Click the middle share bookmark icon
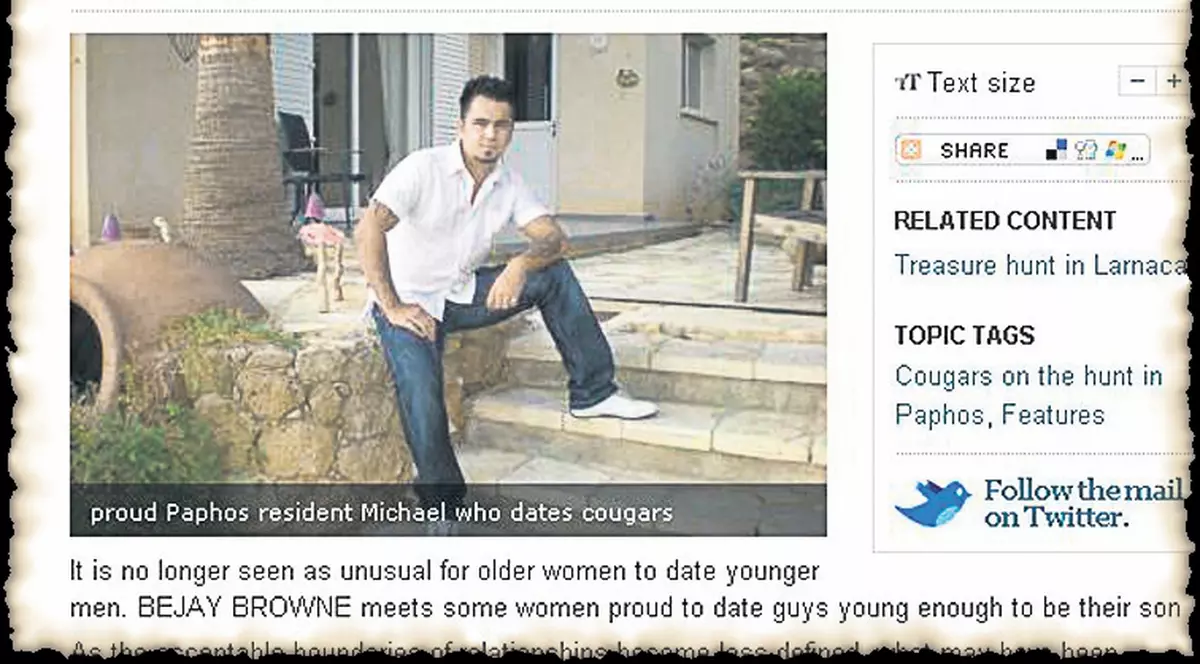The width and height of the screenshot is (1200, 664). (1086, 150)
